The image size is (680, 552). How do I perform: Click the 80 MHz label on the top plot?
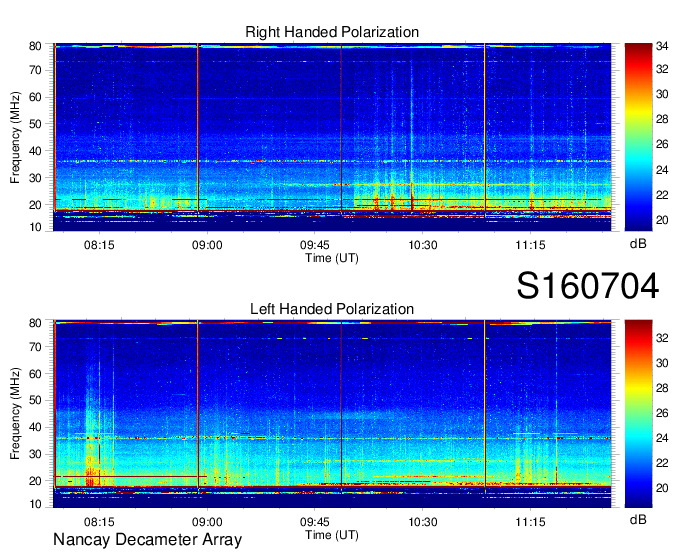click(x=35, y=46)
